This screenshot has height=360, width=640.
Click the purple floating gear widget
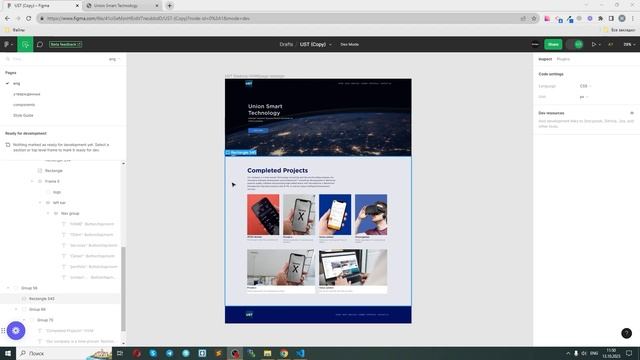tap(16, 331)
